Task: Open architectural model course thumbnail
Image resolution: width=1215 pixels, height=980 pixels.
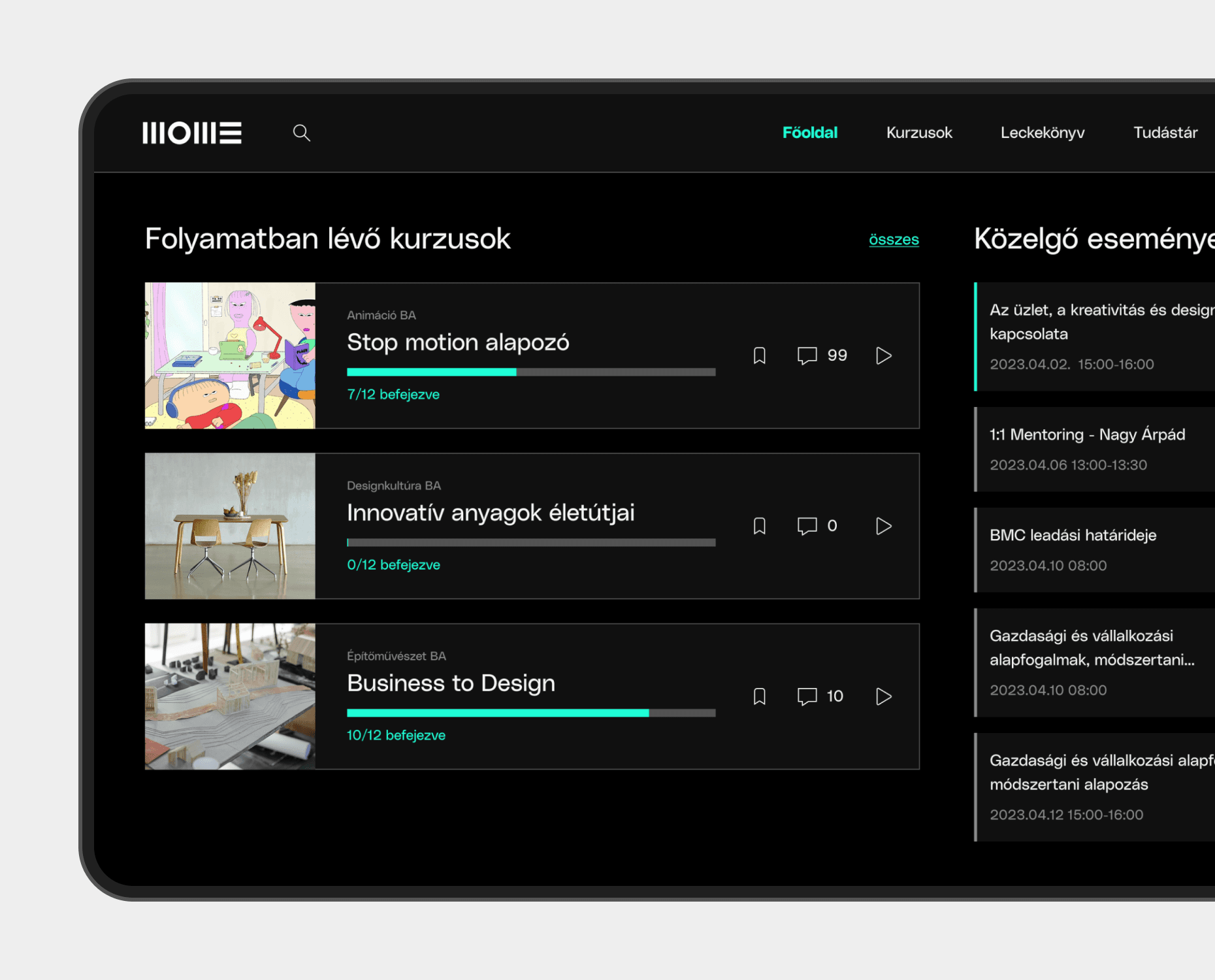Action: click(230, 696)
